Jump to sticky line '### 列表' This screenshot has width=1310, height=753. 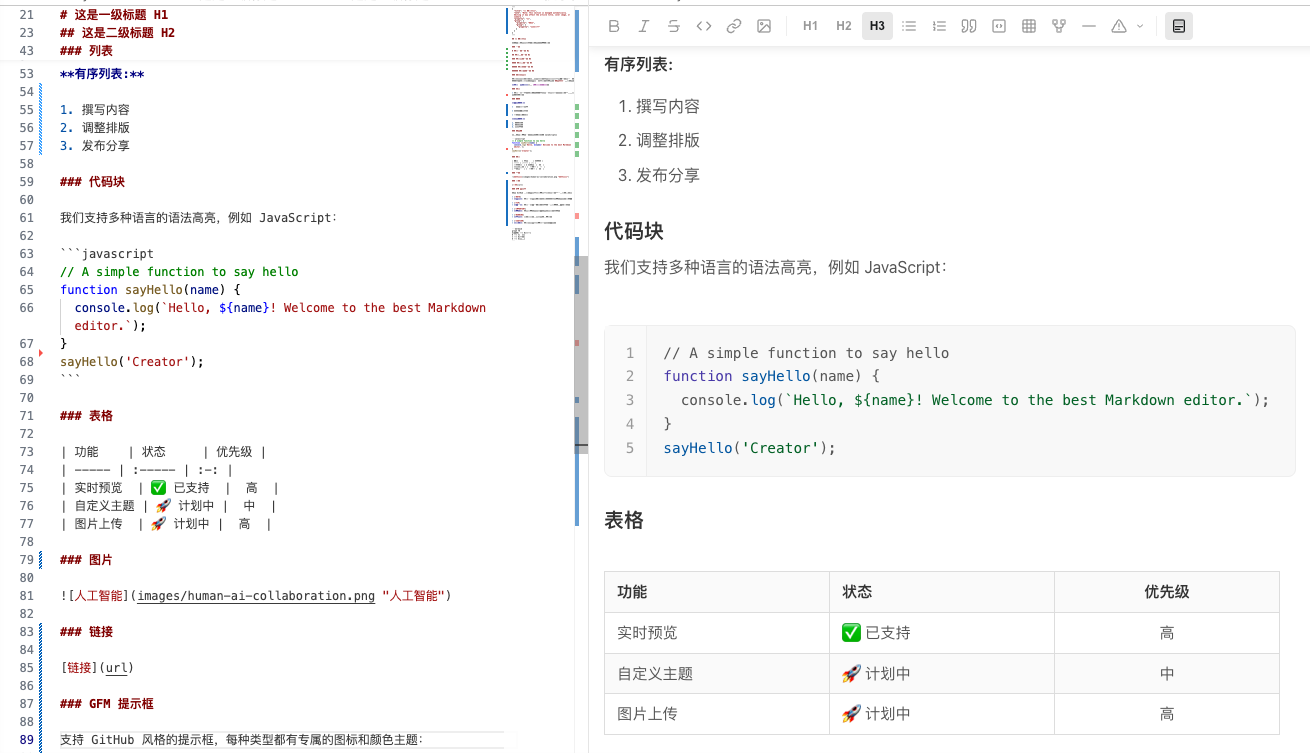click(86, 50)
